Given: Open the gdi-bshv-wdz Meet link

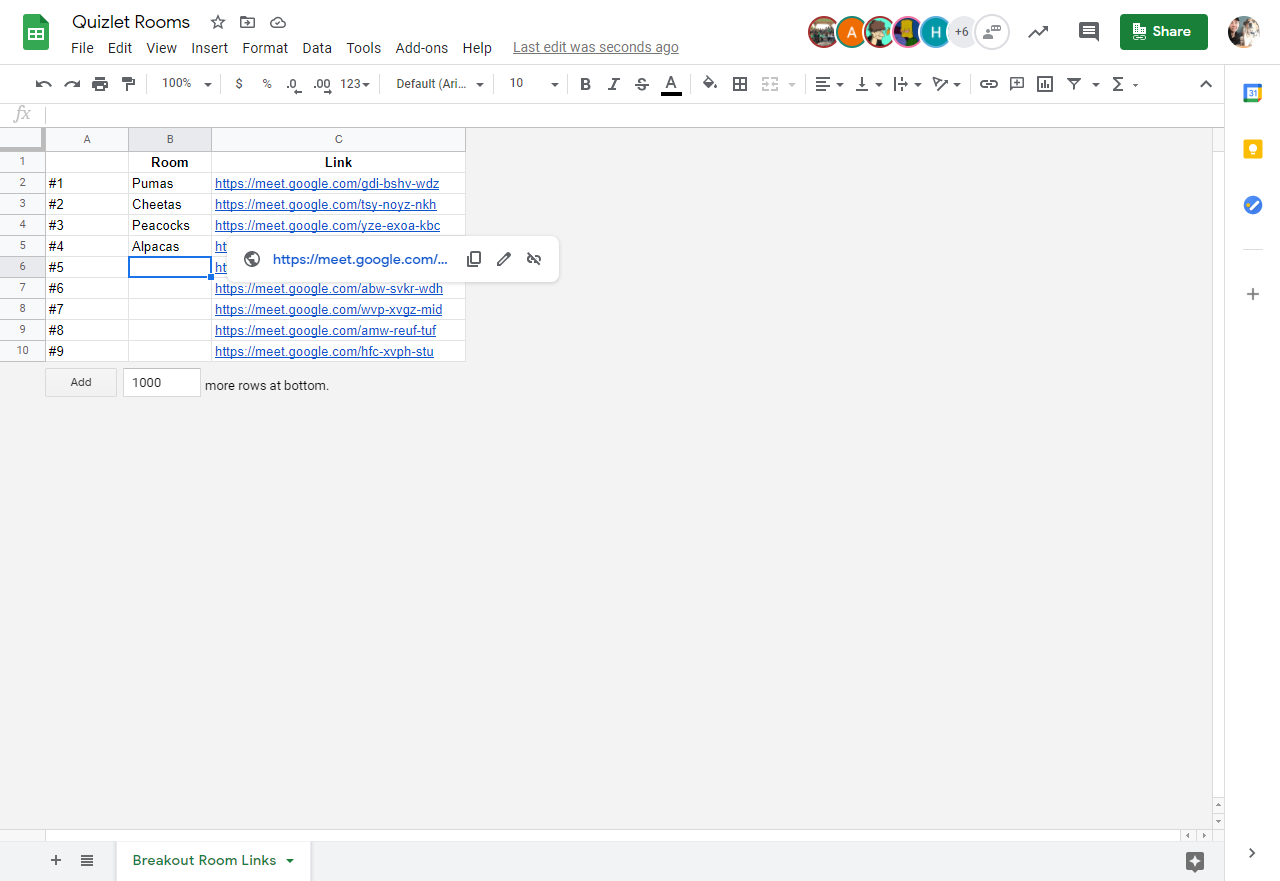Looking at the screenshot, I should (327, 184).
